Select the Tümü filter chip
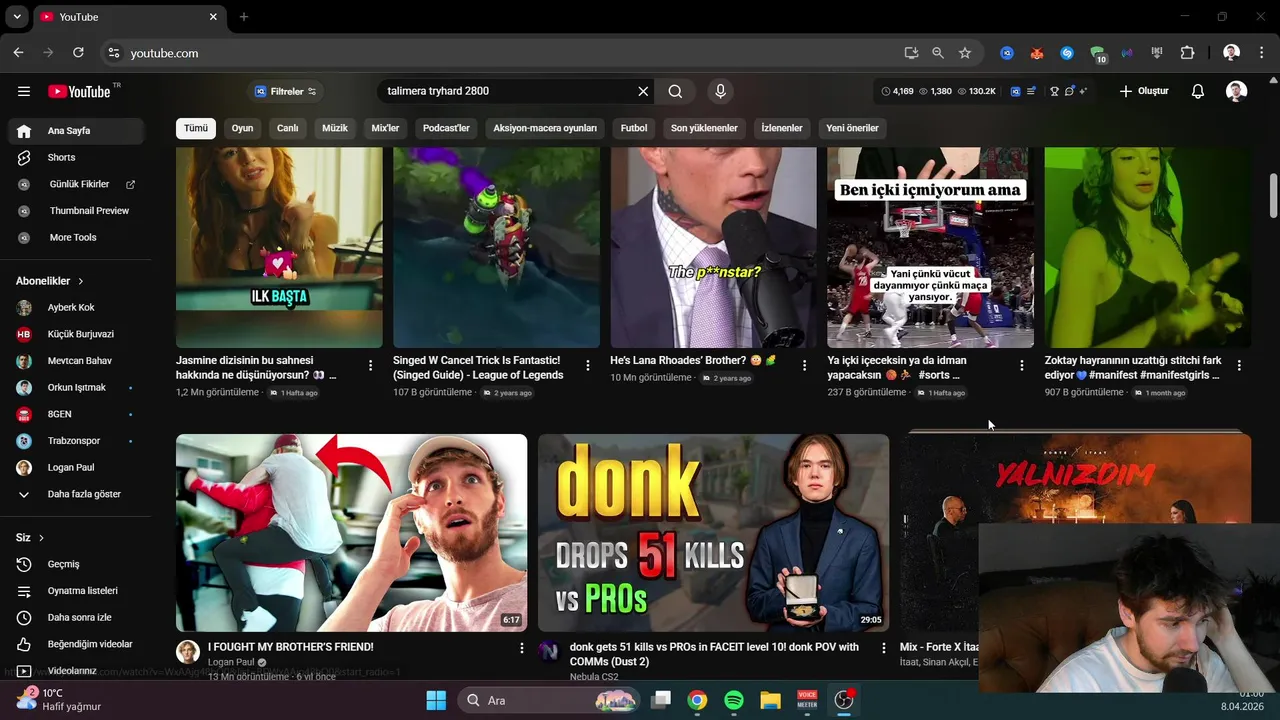 tap(196, 128)
